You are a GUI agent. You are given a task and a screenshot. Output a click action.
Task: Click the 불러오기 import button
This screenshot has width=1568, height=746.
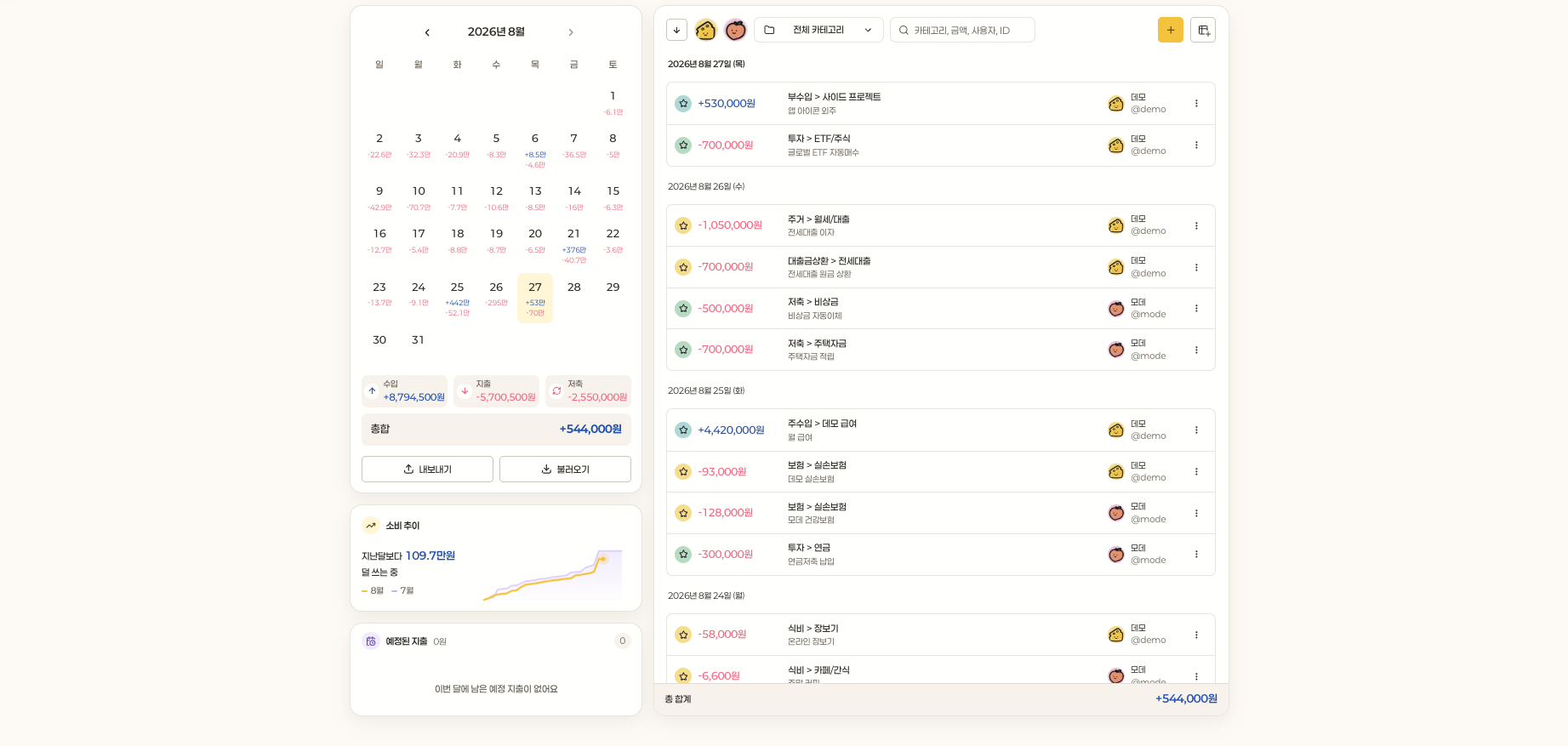click(x=565, y=470)
